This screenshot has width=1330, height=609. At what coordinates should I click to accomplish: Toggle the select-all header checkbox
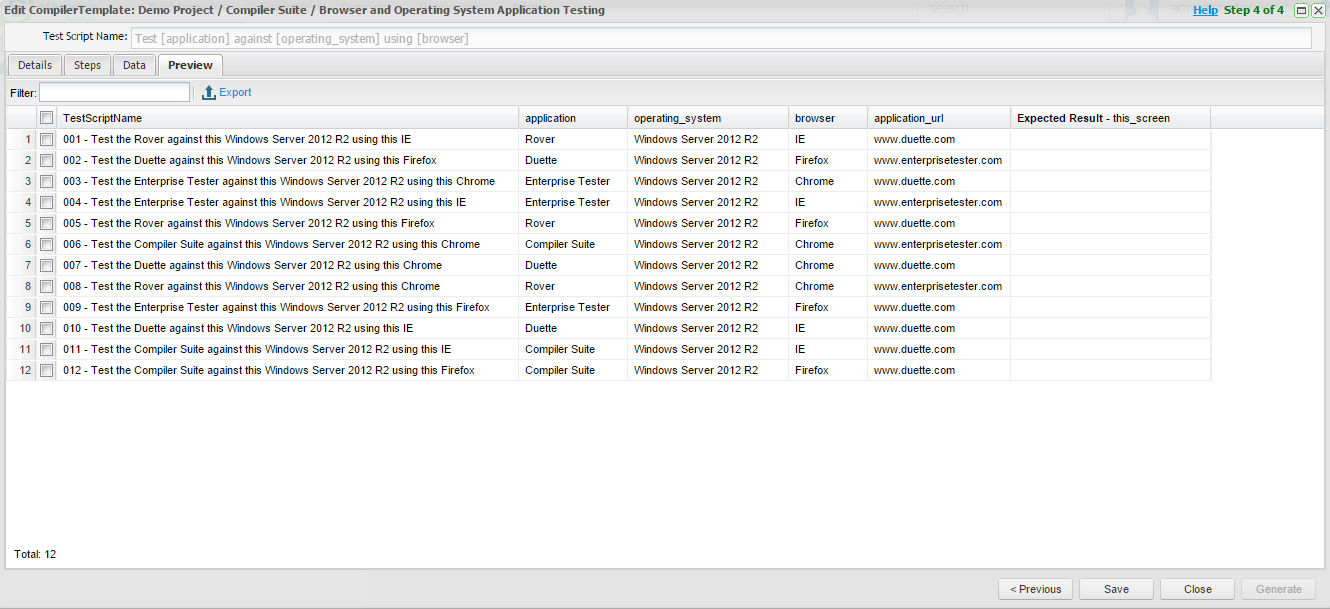(46, 118)
